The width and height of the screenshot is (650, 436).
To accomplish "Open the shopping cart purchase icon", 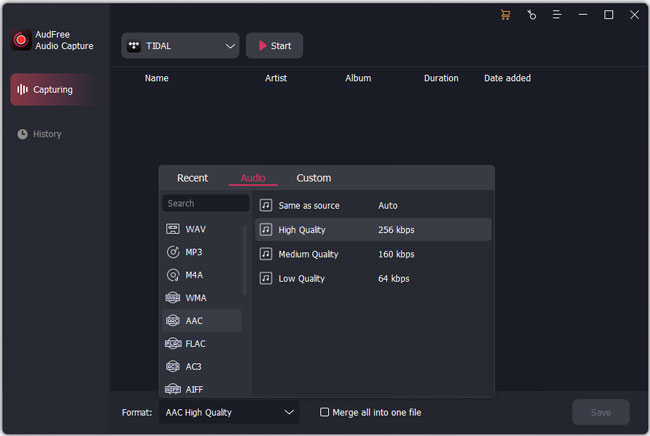I will 505,15.
